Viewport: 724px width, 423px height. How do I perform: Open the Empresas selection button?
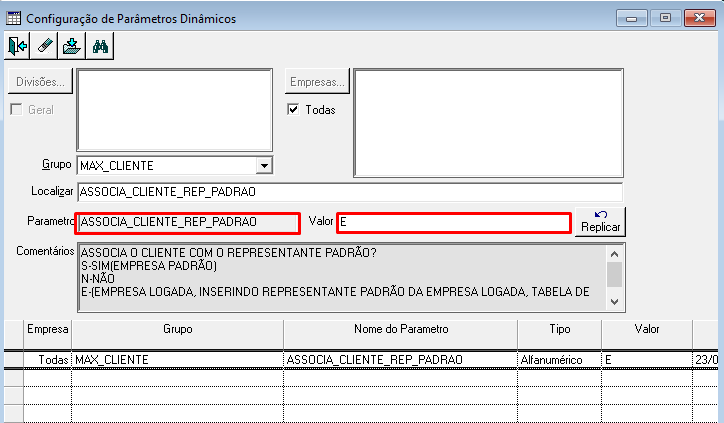click(x=317, y=81)
